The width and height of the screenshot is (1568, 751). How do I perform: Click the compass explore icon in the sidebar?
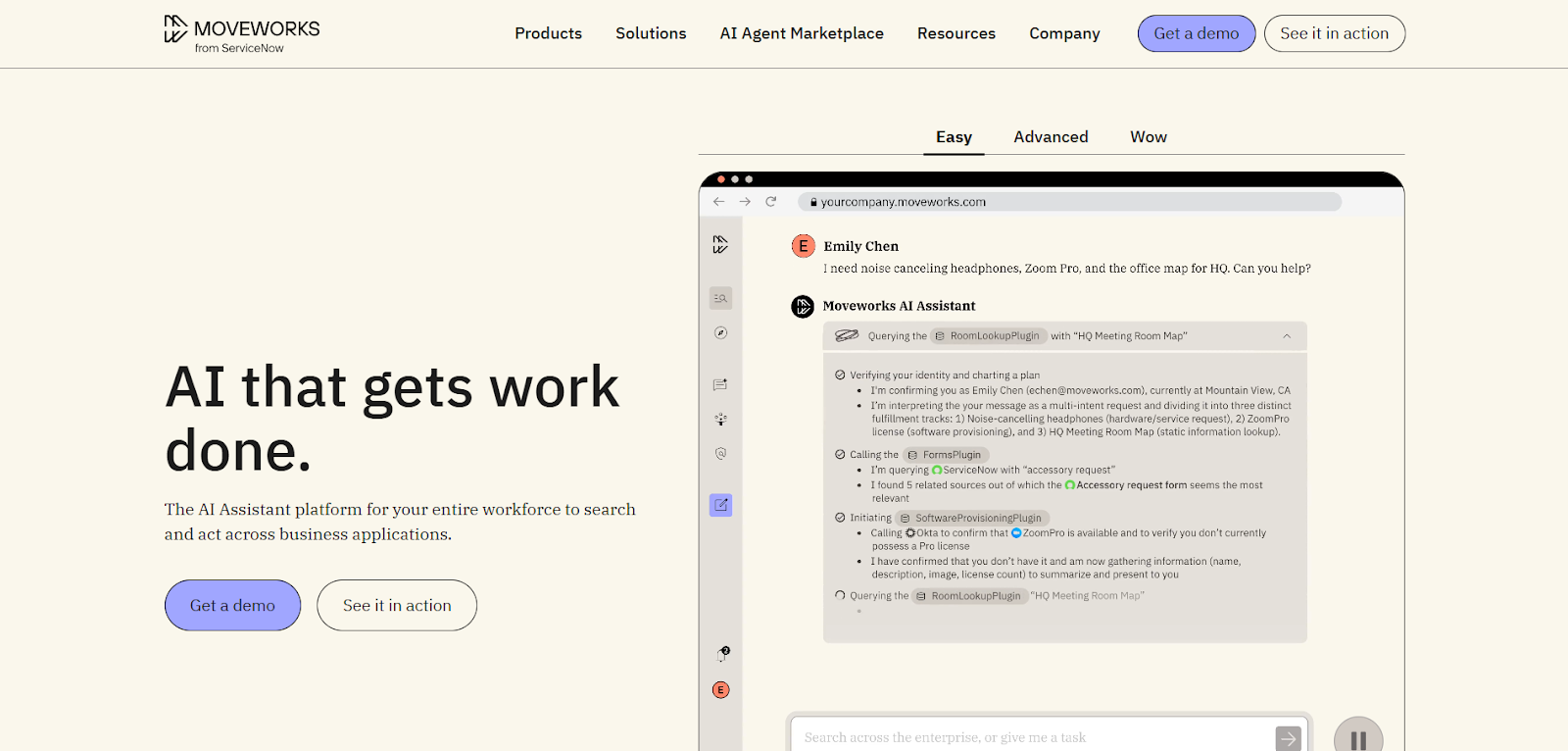click(x=720, y=333)
